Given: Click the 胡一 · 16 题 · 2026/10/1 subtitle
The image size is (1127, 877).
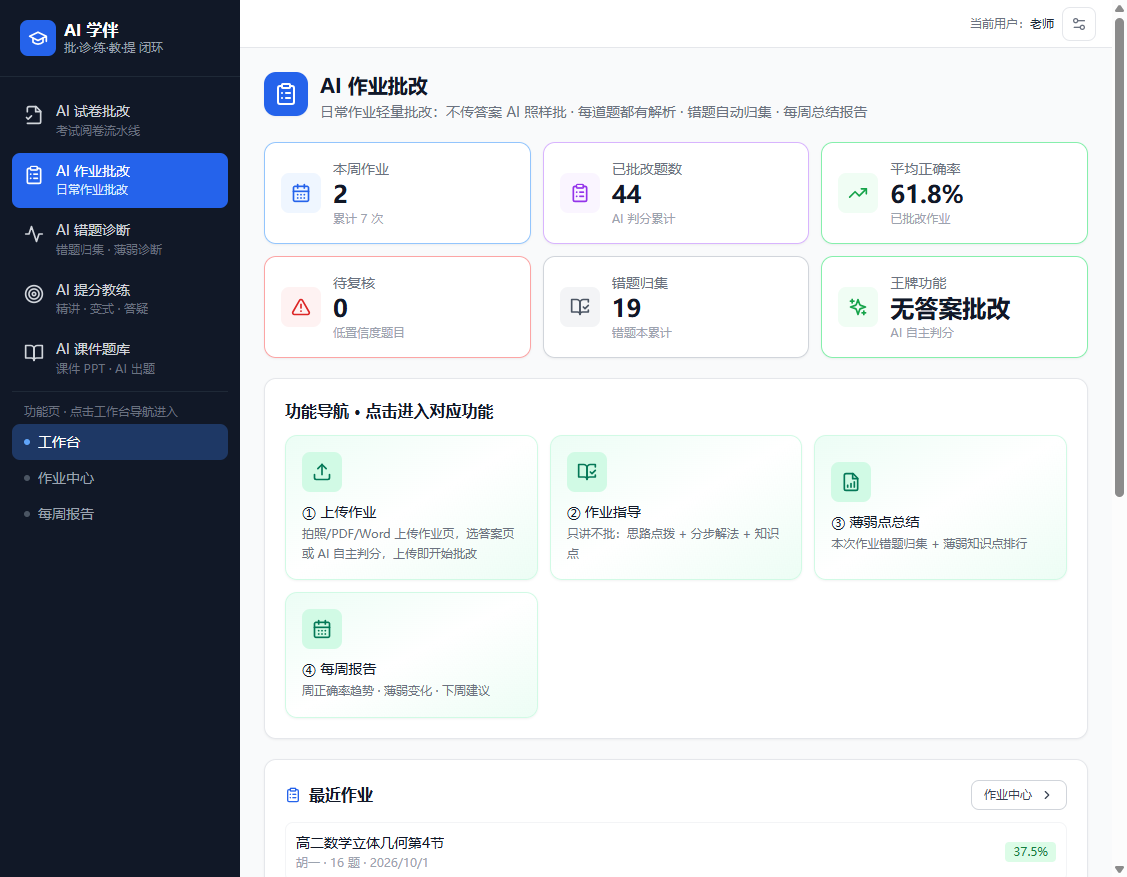Looking at the screenshot, I should point(362,863).
